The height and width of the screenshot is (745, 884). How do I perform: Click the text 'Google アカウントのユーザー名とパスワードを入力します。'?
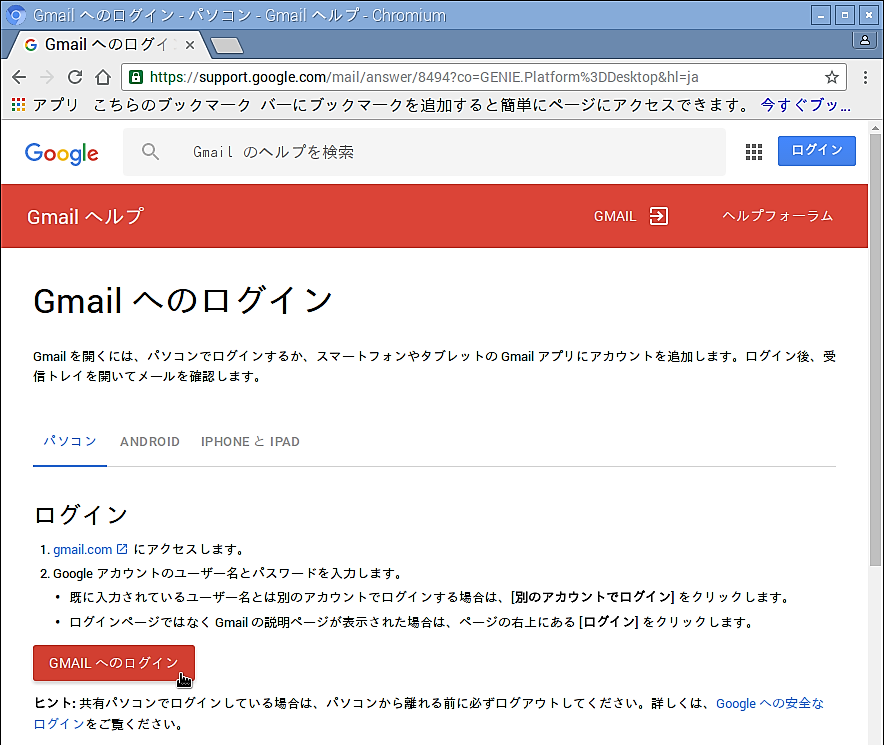(x=229, y=574)
